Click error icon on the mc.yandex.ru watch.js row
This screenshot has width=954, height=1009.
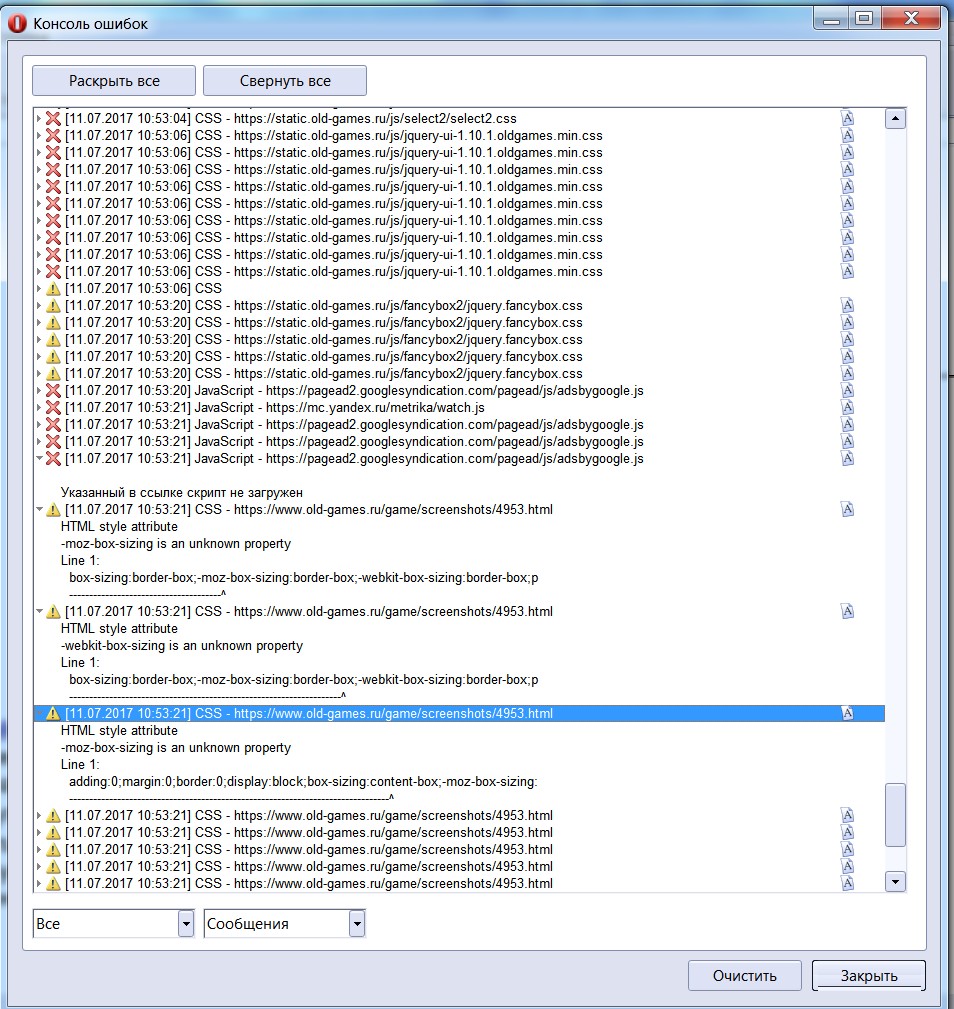click(x=53, y=407)
